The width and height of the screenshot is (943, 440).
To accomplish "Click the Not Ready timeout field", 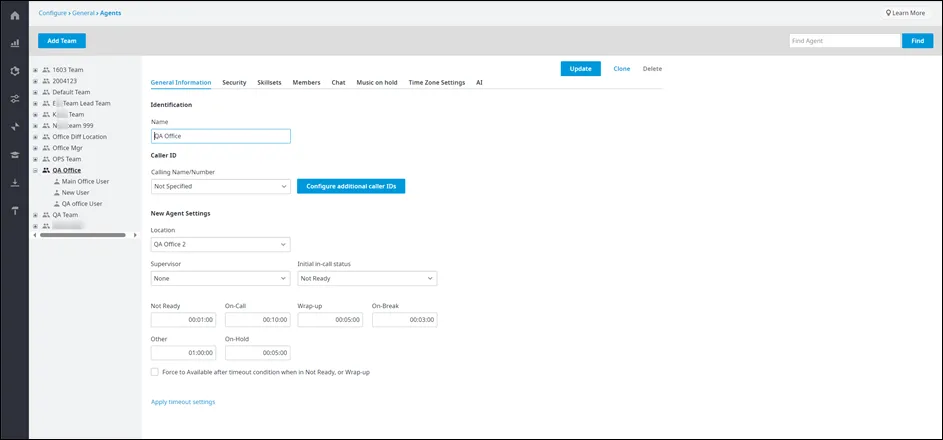I will click(x=183, y=320).
